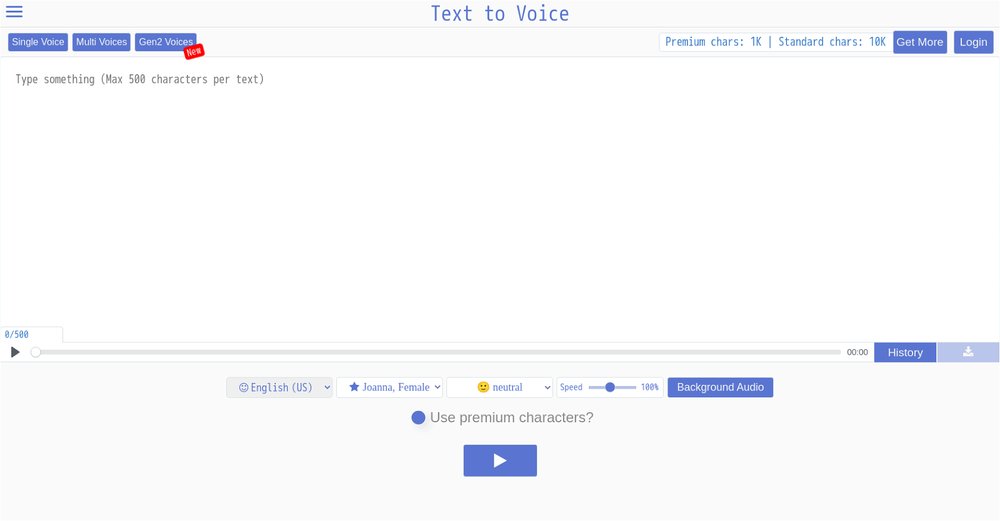The width and height of the screenshot is (1000, 521).
Task: Open the History panel
Action: [x=905, y=352]
